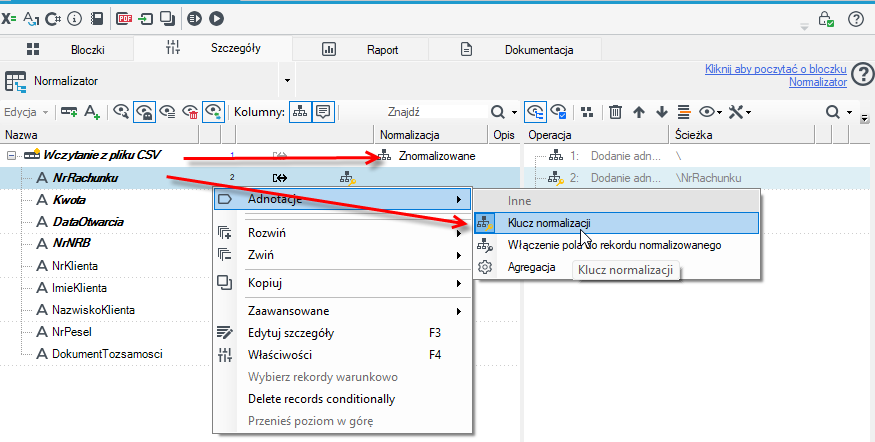Screen dimensions: 875x442
Task: Click the red PDF export icon
Action: [x=124, y=19]
